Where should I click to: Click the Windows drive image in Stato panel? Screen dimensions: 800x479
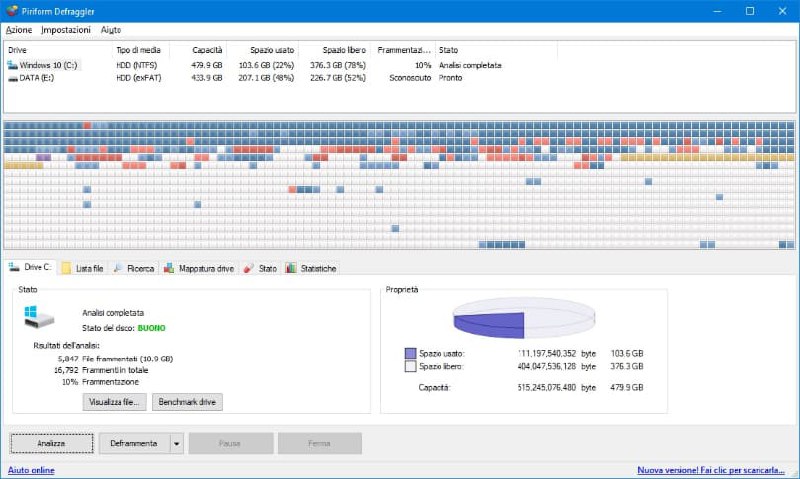tap(39, 317)
